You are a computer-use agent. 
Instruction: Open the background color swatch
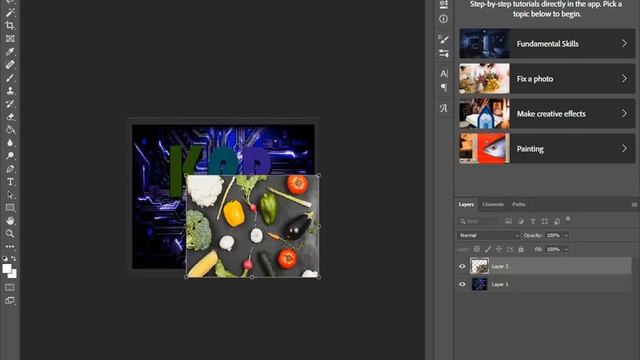[14, 275]
